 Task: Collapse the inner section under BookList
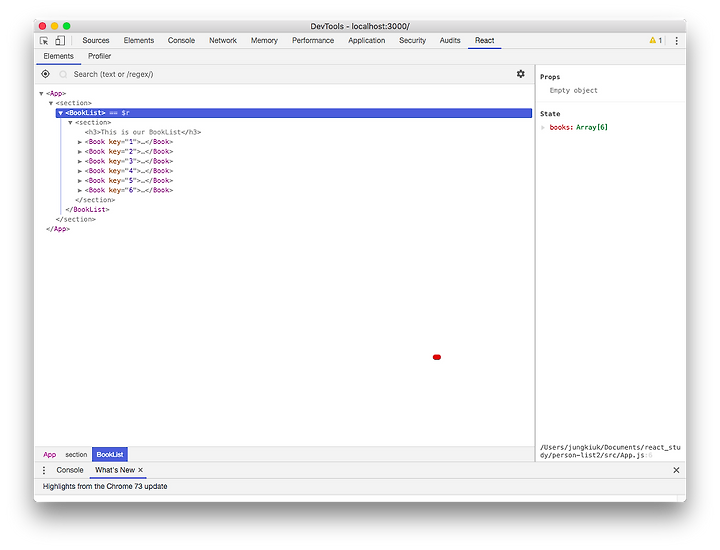70,123
